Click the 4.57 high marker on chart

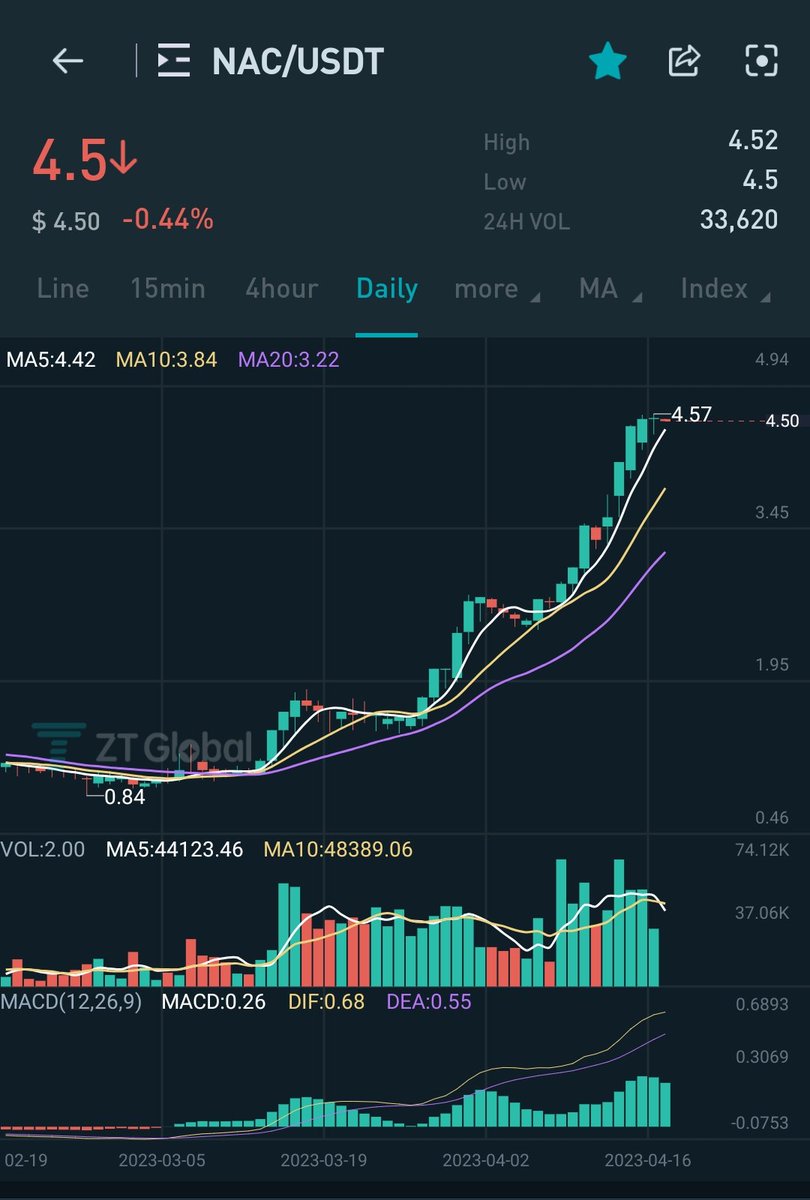692,414
